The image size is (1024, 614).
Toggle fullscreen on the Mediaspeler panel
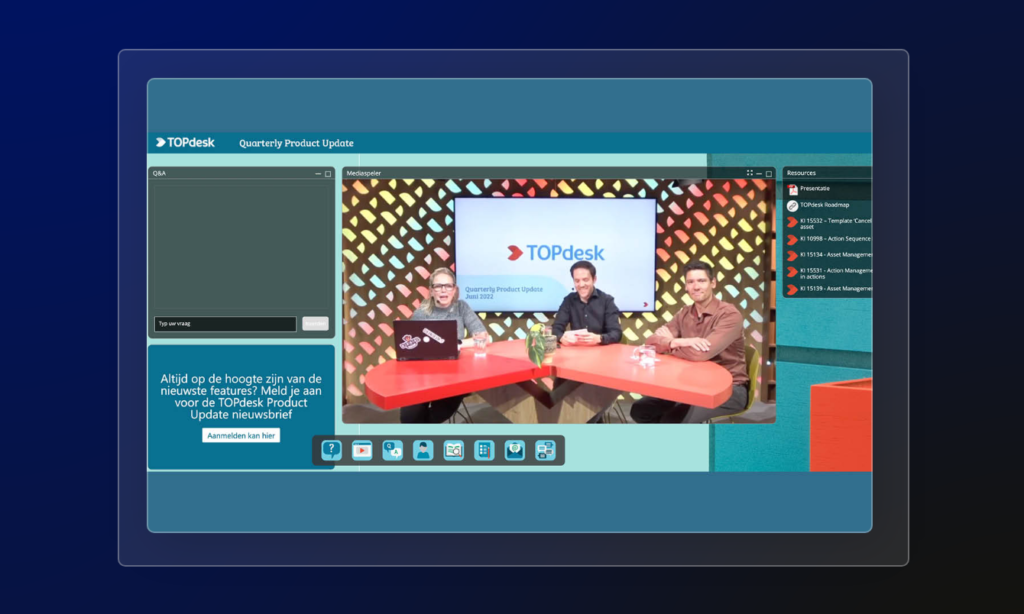750,173
